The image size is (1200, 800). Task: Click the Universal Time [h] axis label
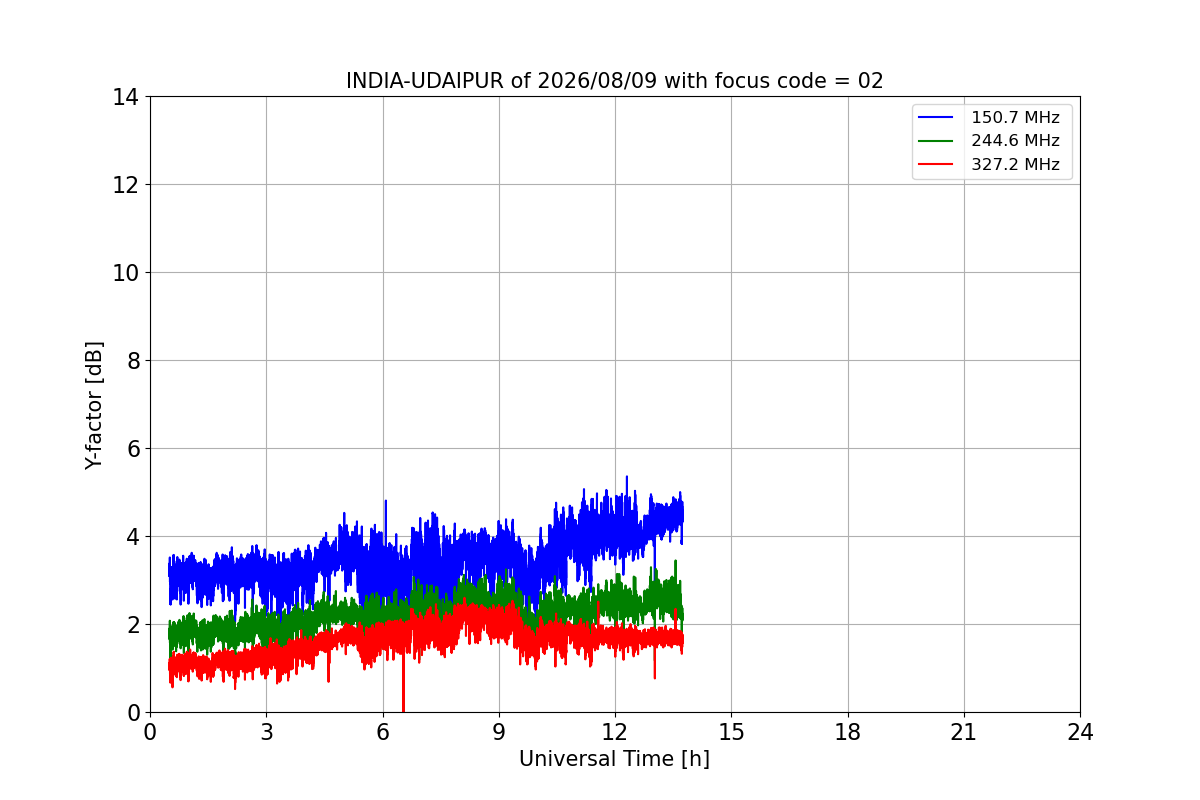coord(614,759)
